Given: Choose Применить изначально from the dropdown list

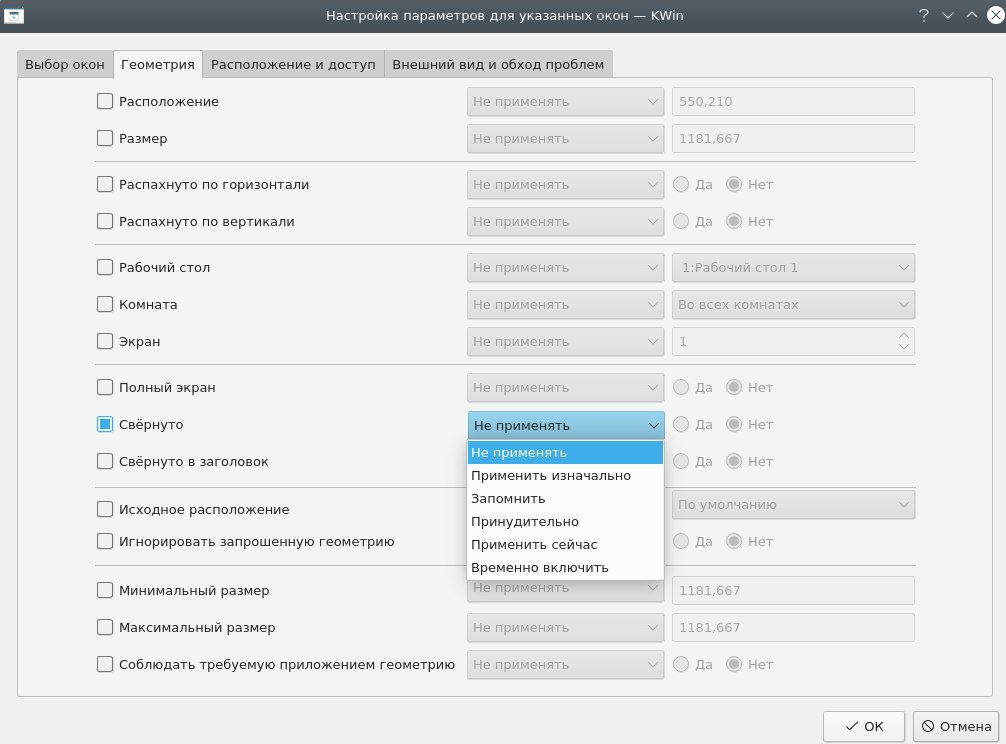Looking at the screenshot, I should click(565, 476).
